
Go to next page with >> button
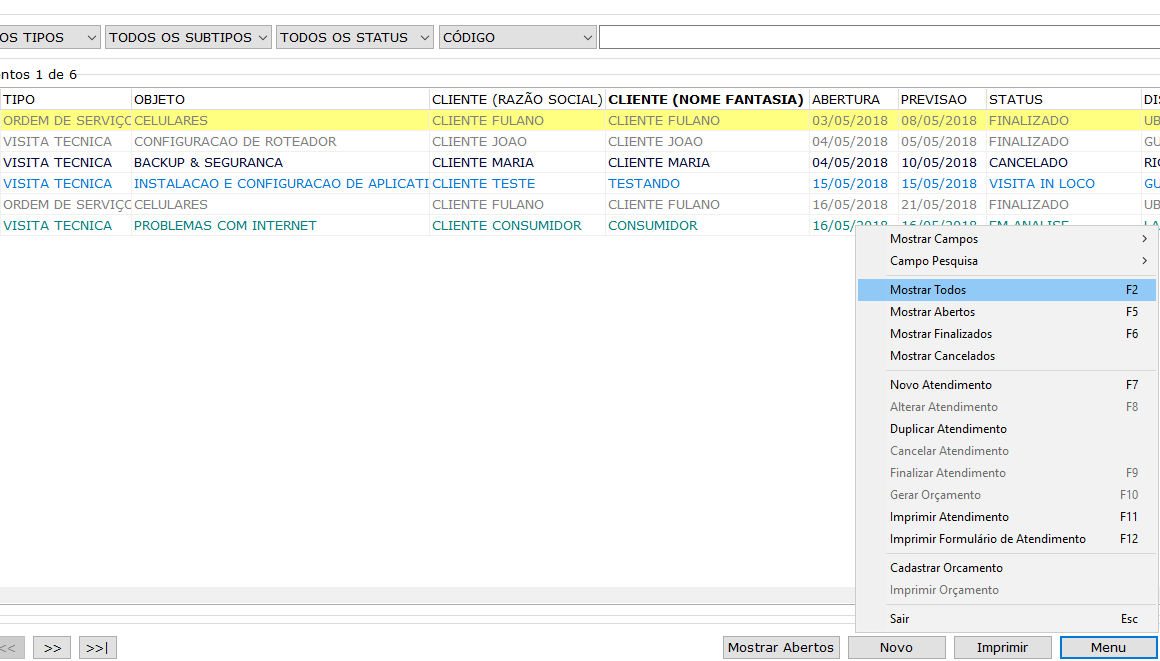click(x=52, y=648)
